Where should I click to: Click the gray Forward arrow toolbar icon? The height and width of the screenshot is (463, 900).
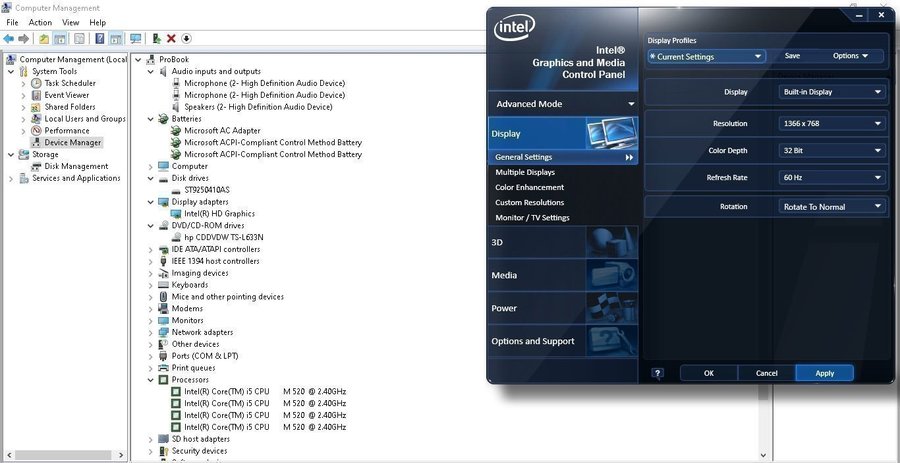pyautogui.click(x=24, y=38)
